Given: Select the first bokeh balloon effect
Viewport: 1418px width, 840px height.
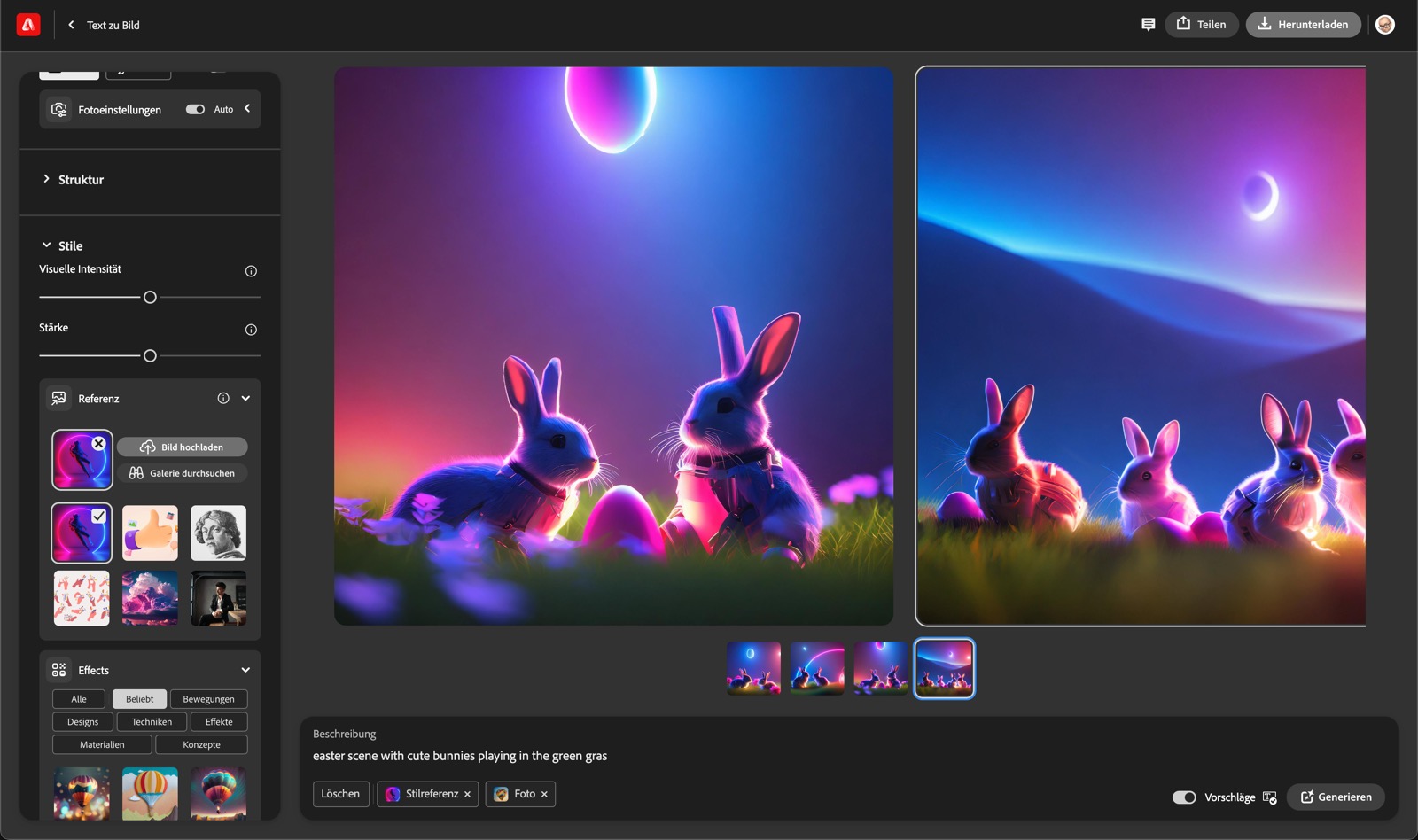Looking at the screenshot, I should coord(82,793).
